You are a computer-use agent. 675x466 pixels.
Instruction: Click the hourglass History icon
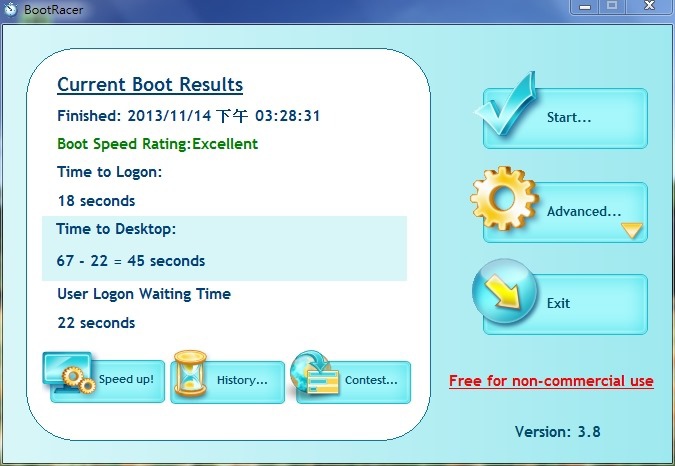[190, 373]
